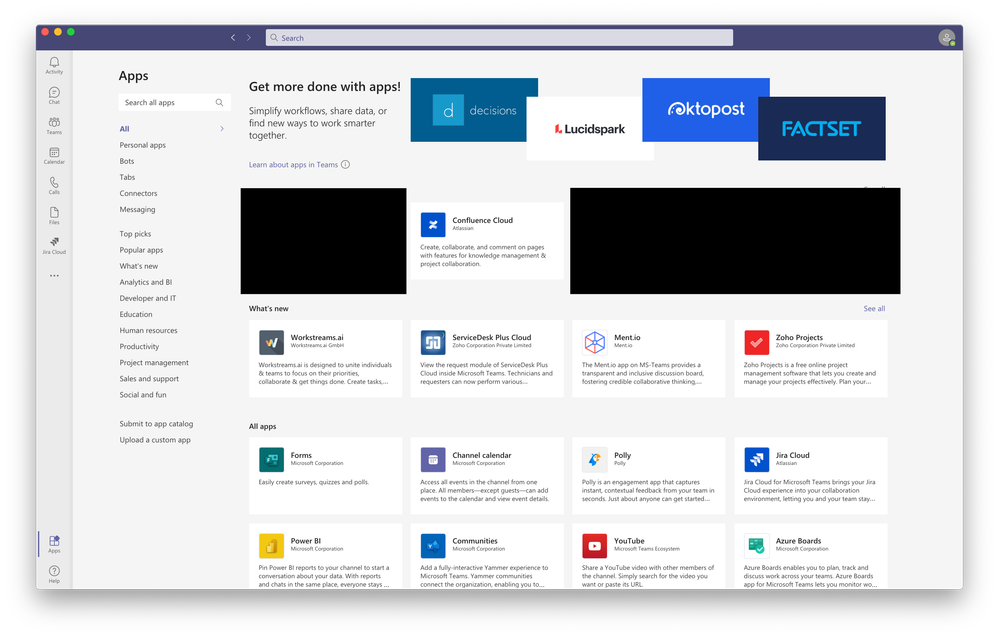Open the Forms app icon
The height and width of the screenshot is (637, 999).
pyautogui.click(x=271, y=459)
